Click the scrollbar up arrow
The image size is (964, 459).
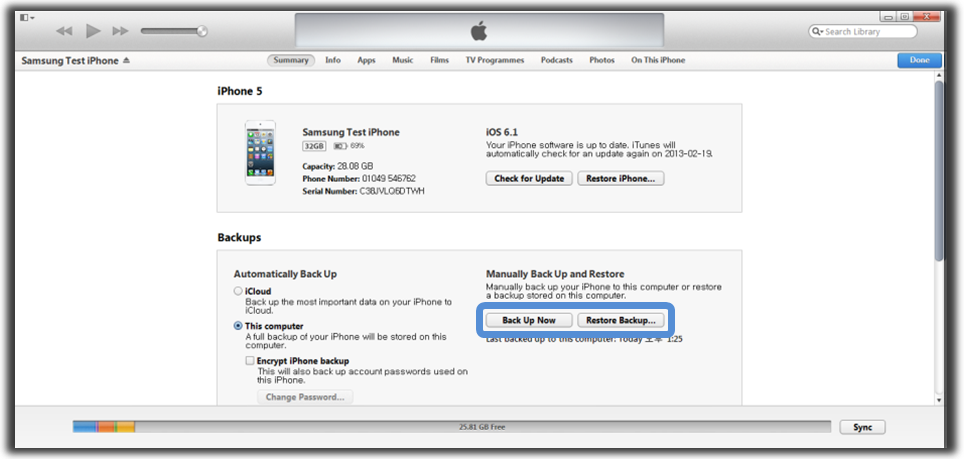point(939,76)
